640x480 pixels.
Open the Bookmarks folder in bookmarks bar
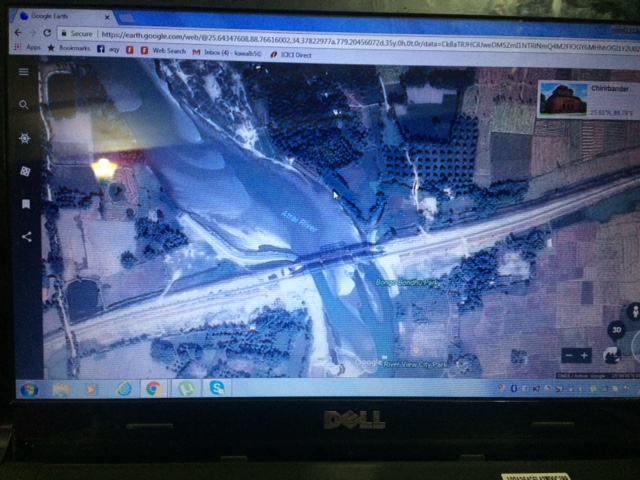69,48
